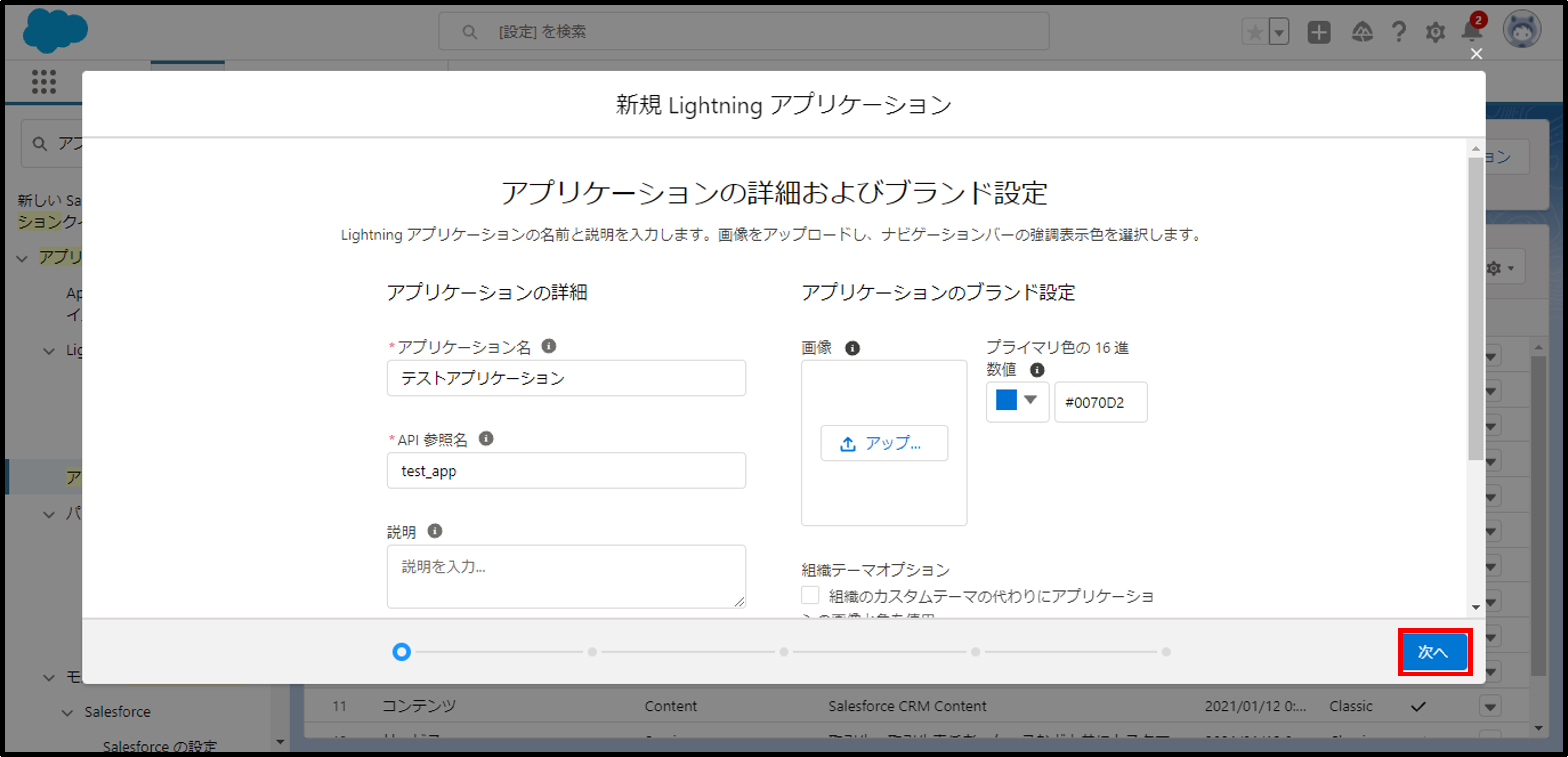Open the コンテンツ row action dropdown
This screenshot has width=1568, height=757.
tap(1489, 707)
